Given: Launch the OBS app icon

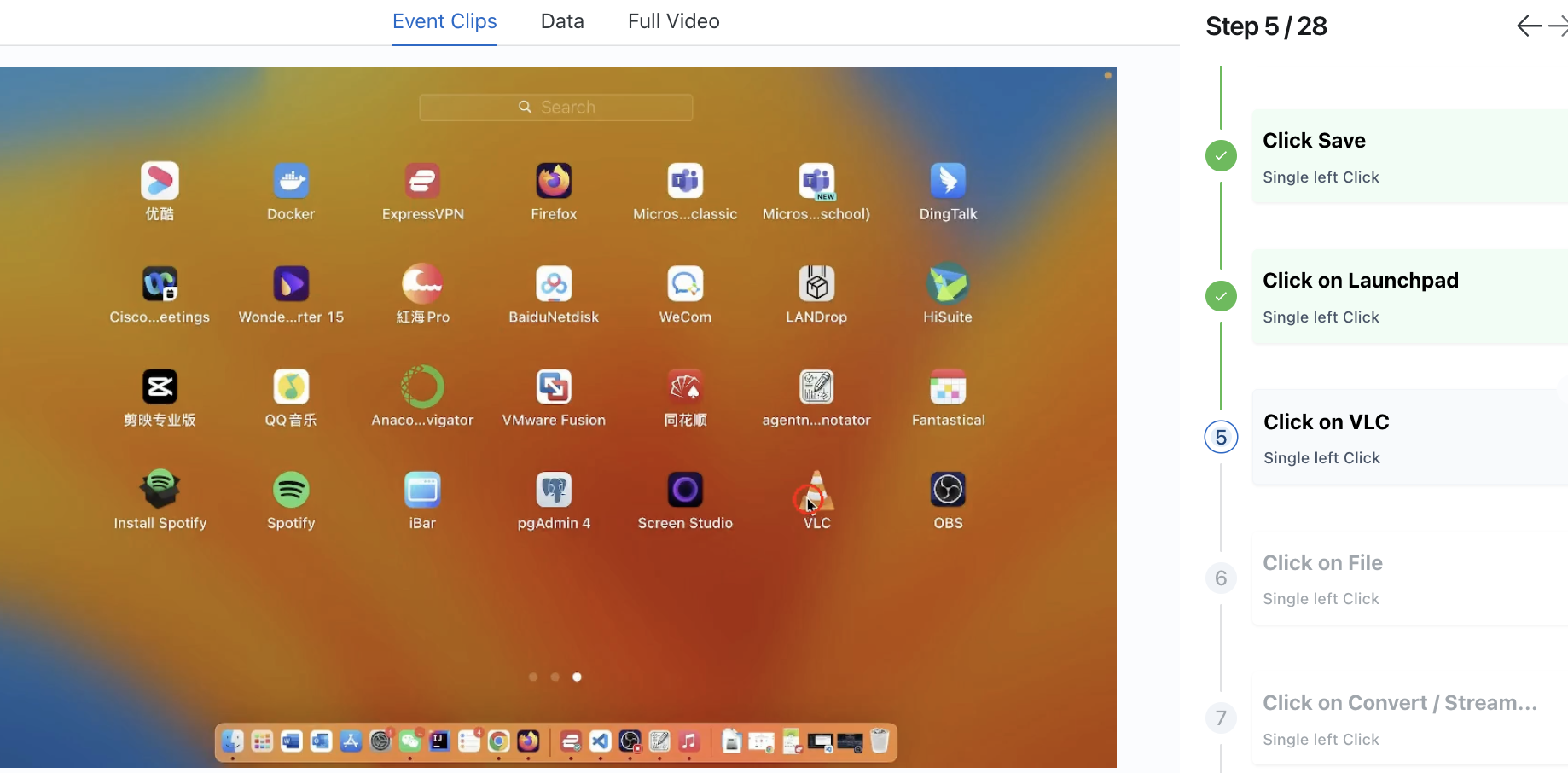Looking at the screenshot, I should (948, 490).
